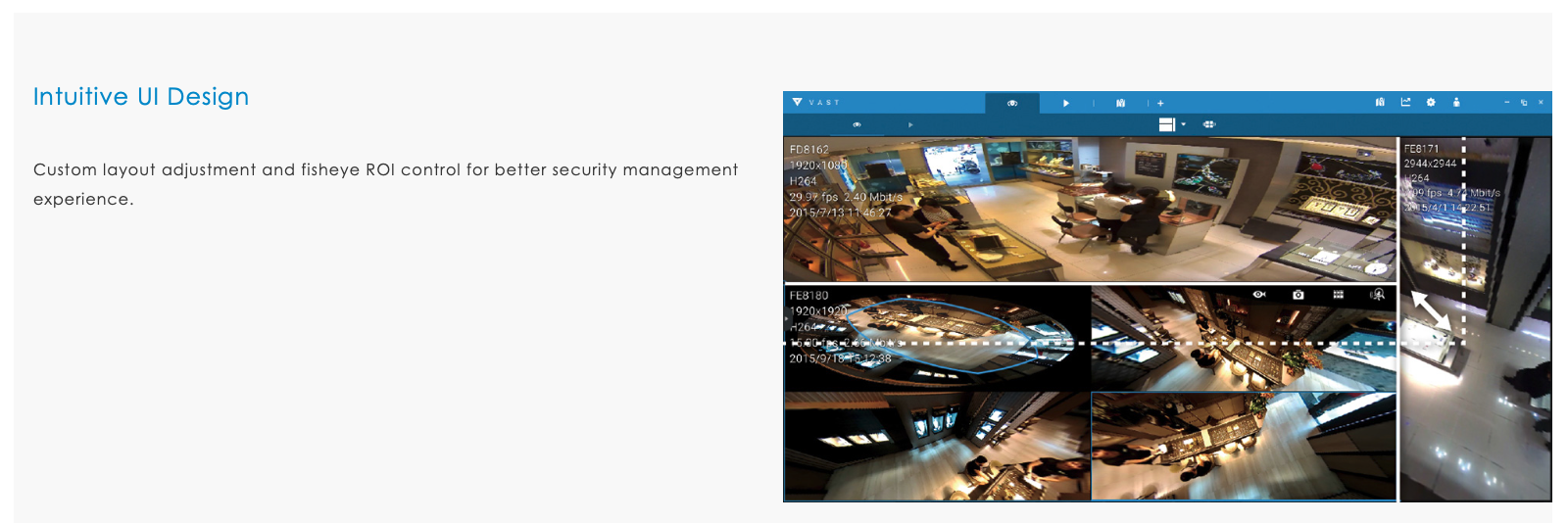Click the VAST logo icon
This screenshot has height=523, width=1568.
(x=798, y=102)
